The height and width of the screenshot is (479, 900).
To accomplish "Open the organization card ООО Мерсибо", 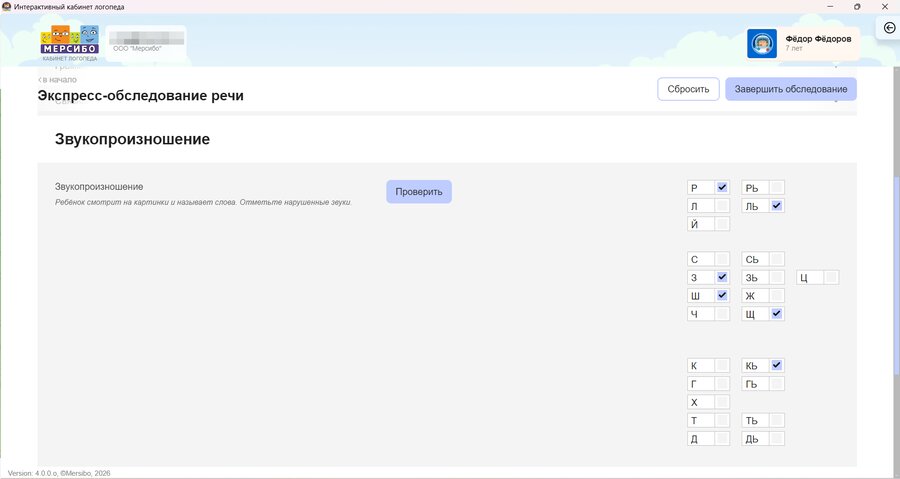I will coord(146,43).
